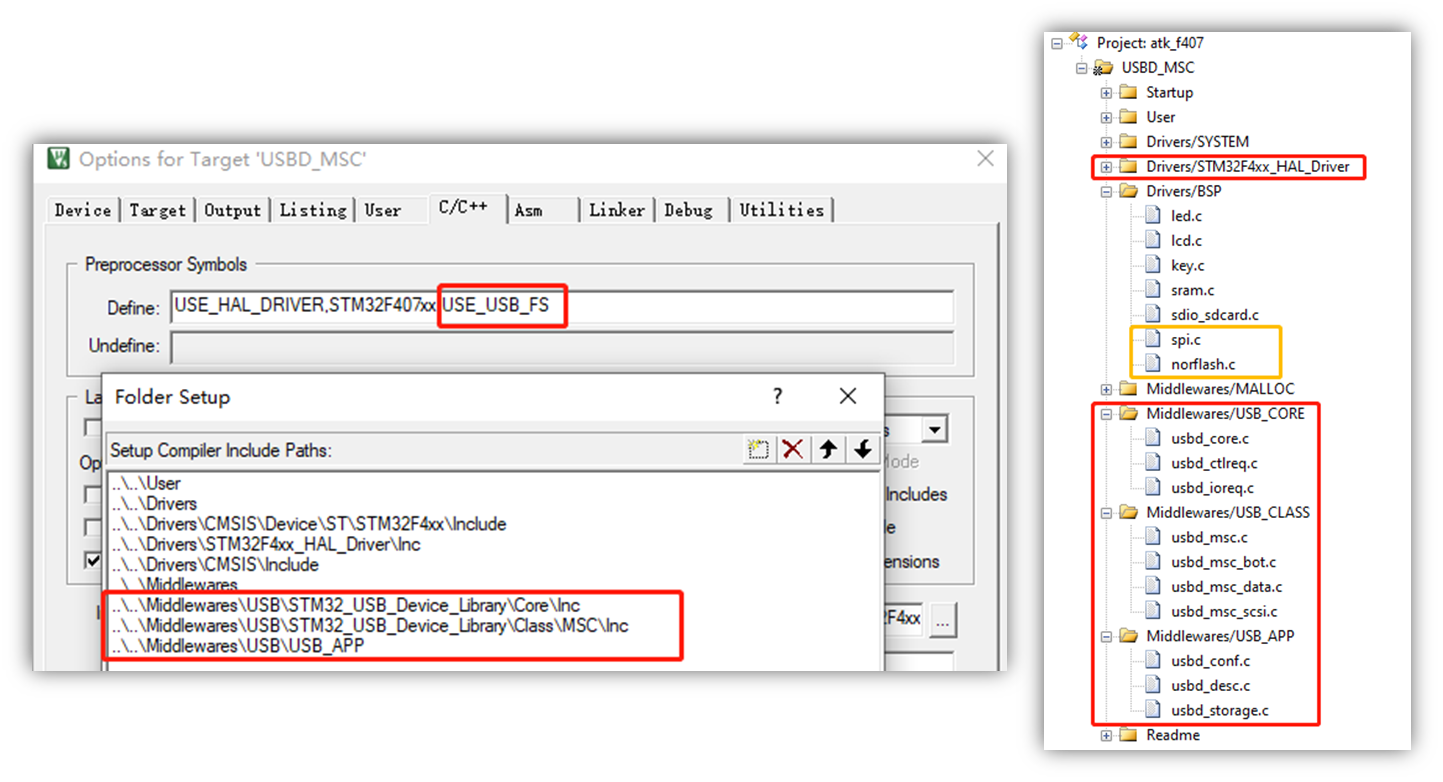Click the spi.c file icon
This screenshot has width=1443, height=782.
click(x=1153, y=340)
